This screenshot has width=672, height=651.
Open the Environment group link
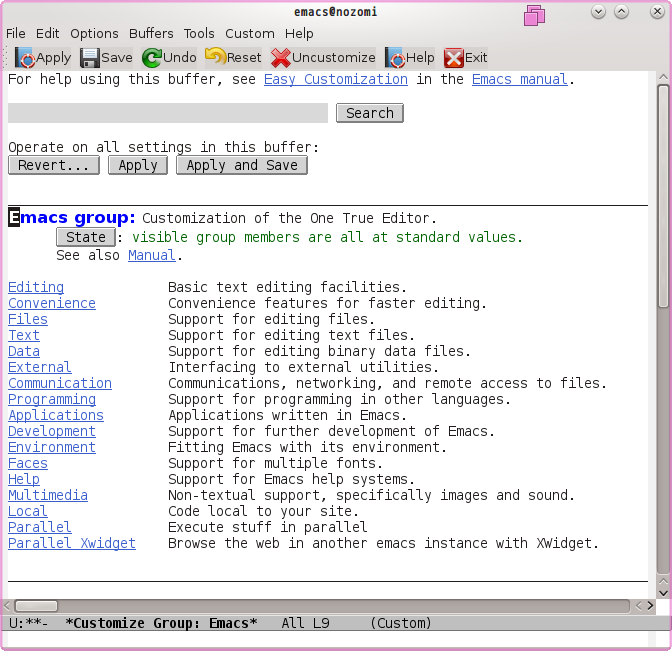point(52,447)
